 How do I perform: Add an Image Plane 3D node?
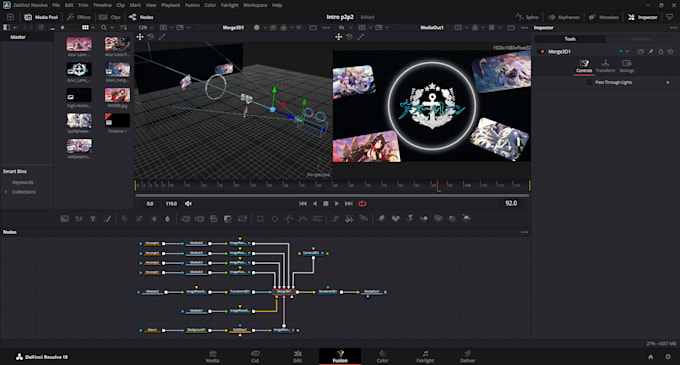tap(381, 219)
